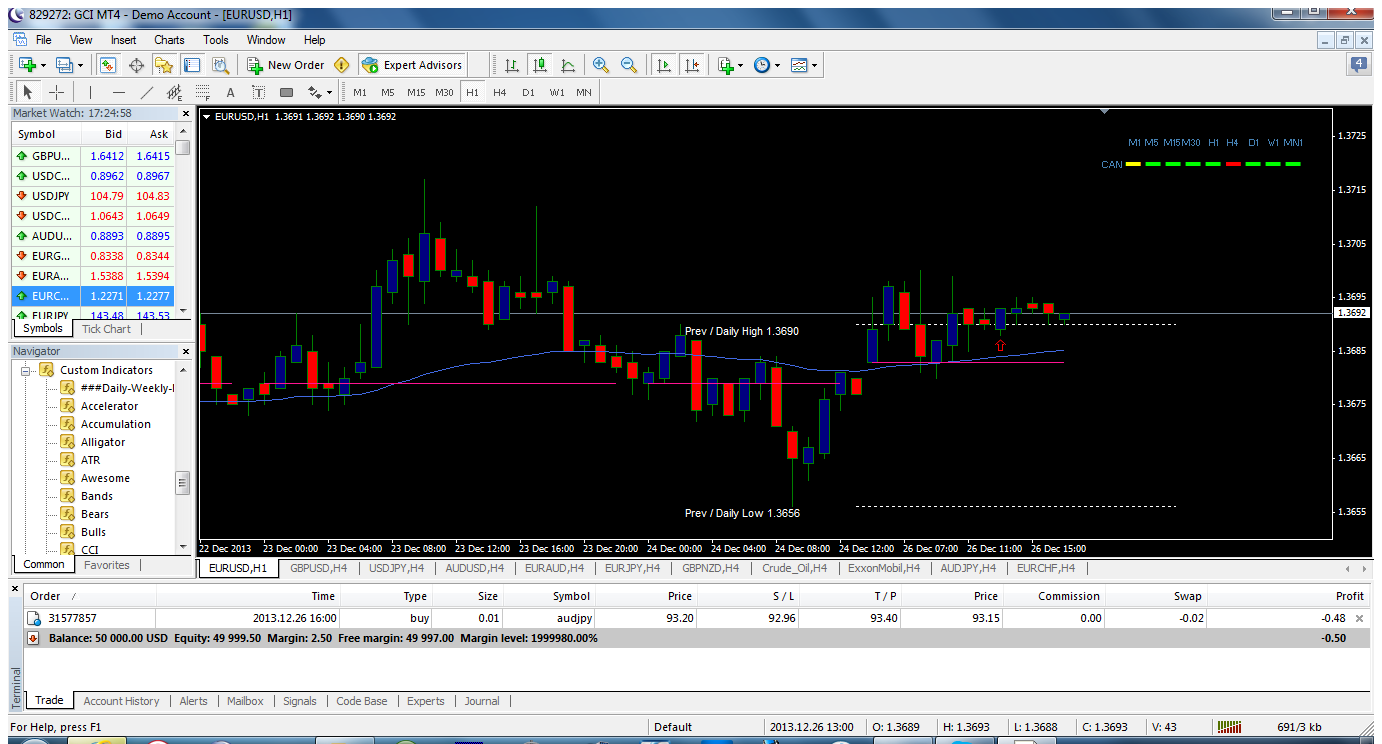Switch timeframe to M15
1382x744 pixels.
pos(416,92)
